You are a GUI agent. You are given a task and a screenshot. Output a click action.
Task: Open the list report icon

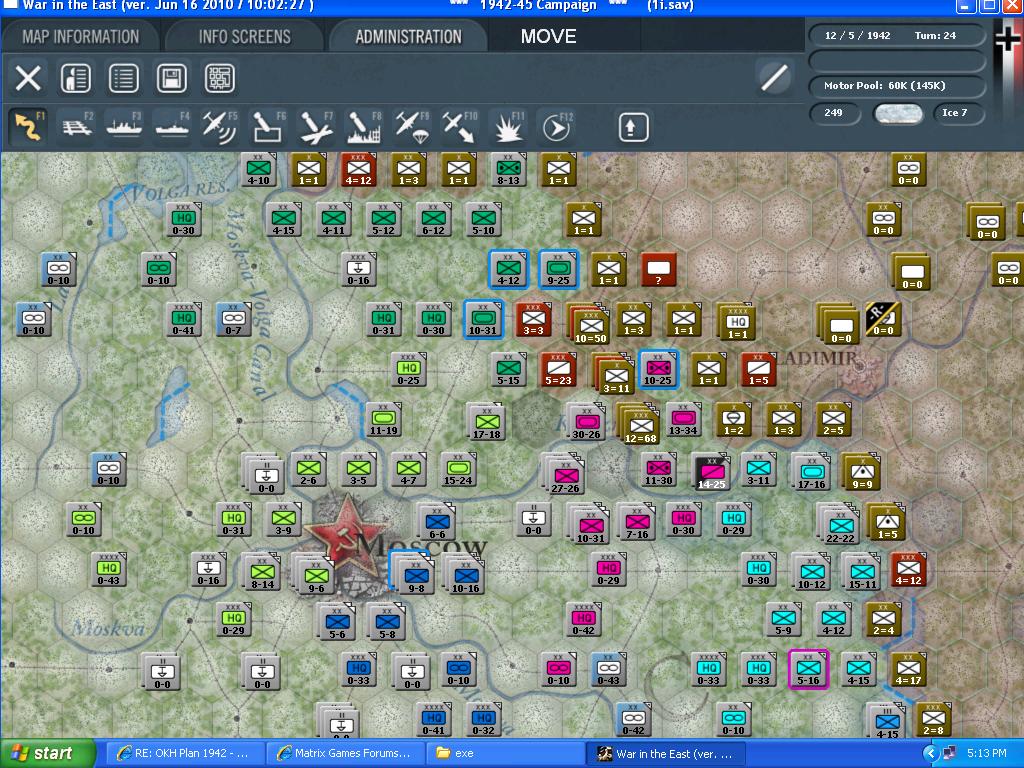pos(123,78)
